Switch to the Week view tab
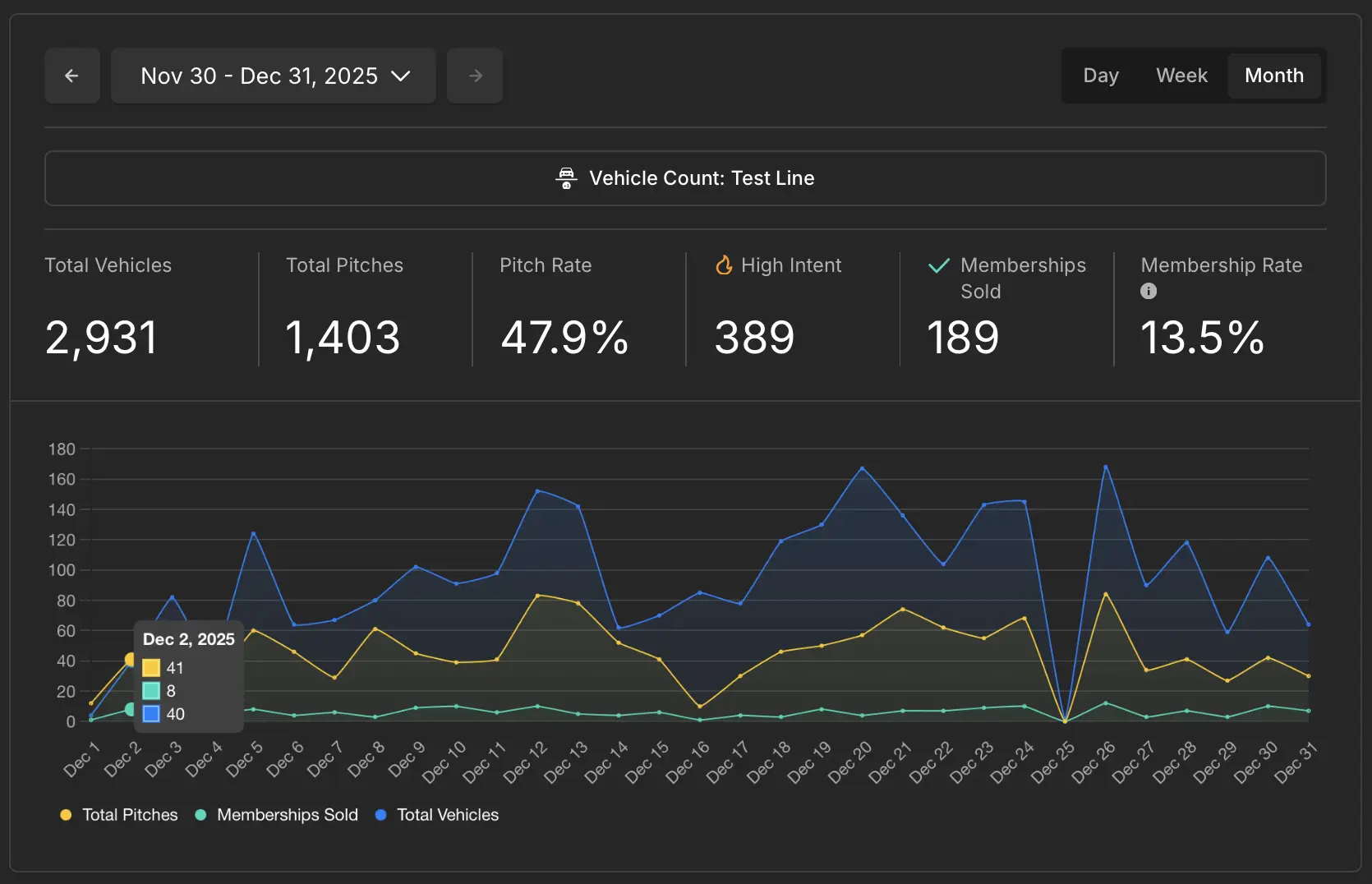Screen dimensions: 1372x884 point(1181,75)
